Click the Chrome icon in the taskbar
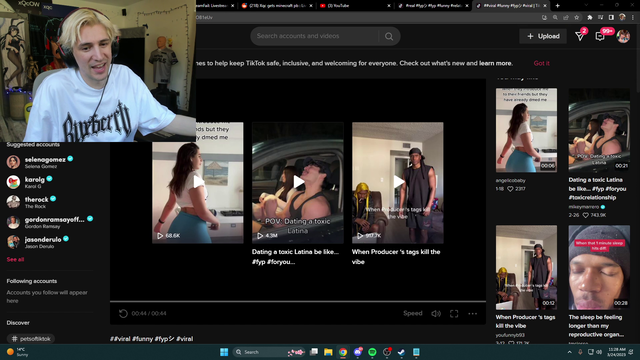 (343, 352)
